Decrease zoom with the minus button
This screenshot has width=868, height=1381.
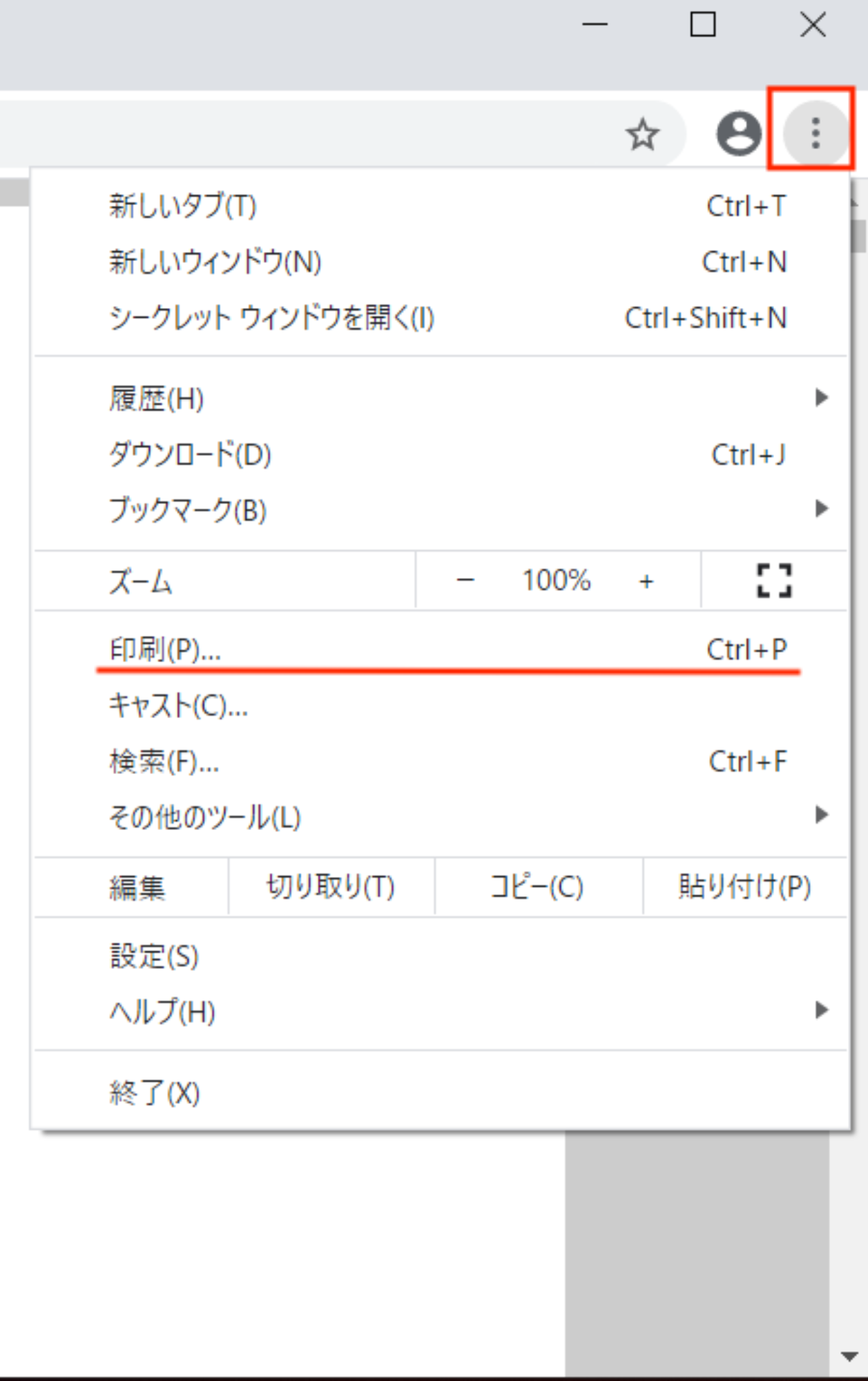coord(465,580)
